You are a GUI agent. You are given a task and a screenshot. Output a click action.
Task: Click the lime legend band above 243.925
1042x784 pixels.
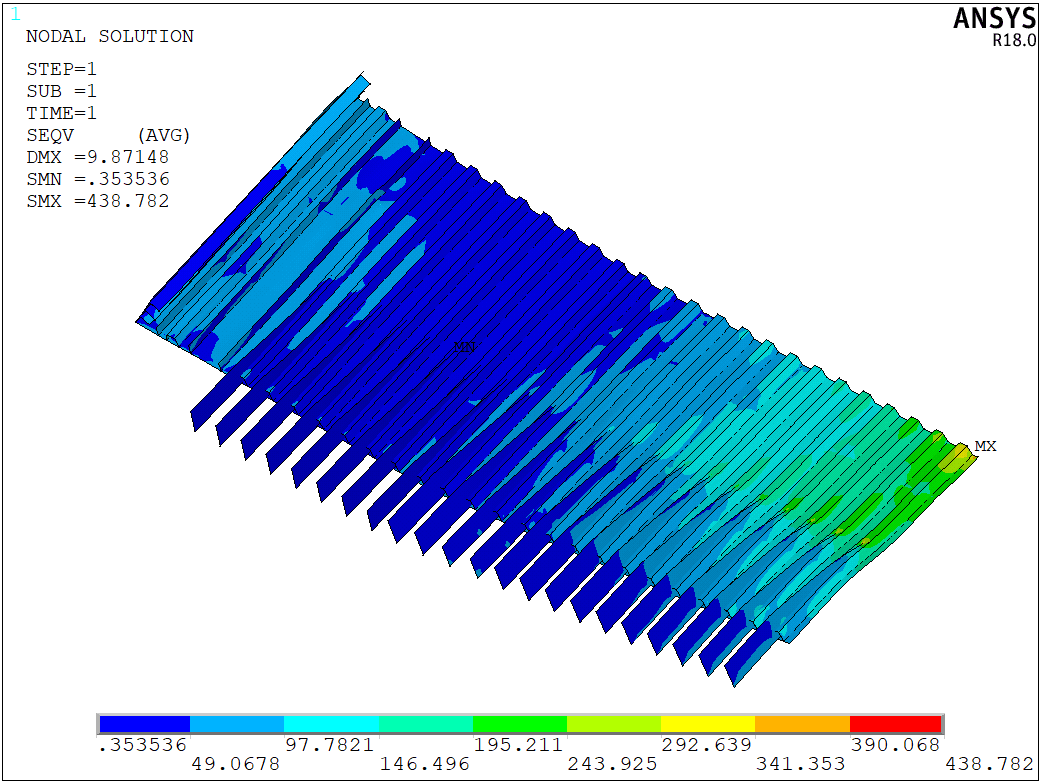(x=614, y=724)
